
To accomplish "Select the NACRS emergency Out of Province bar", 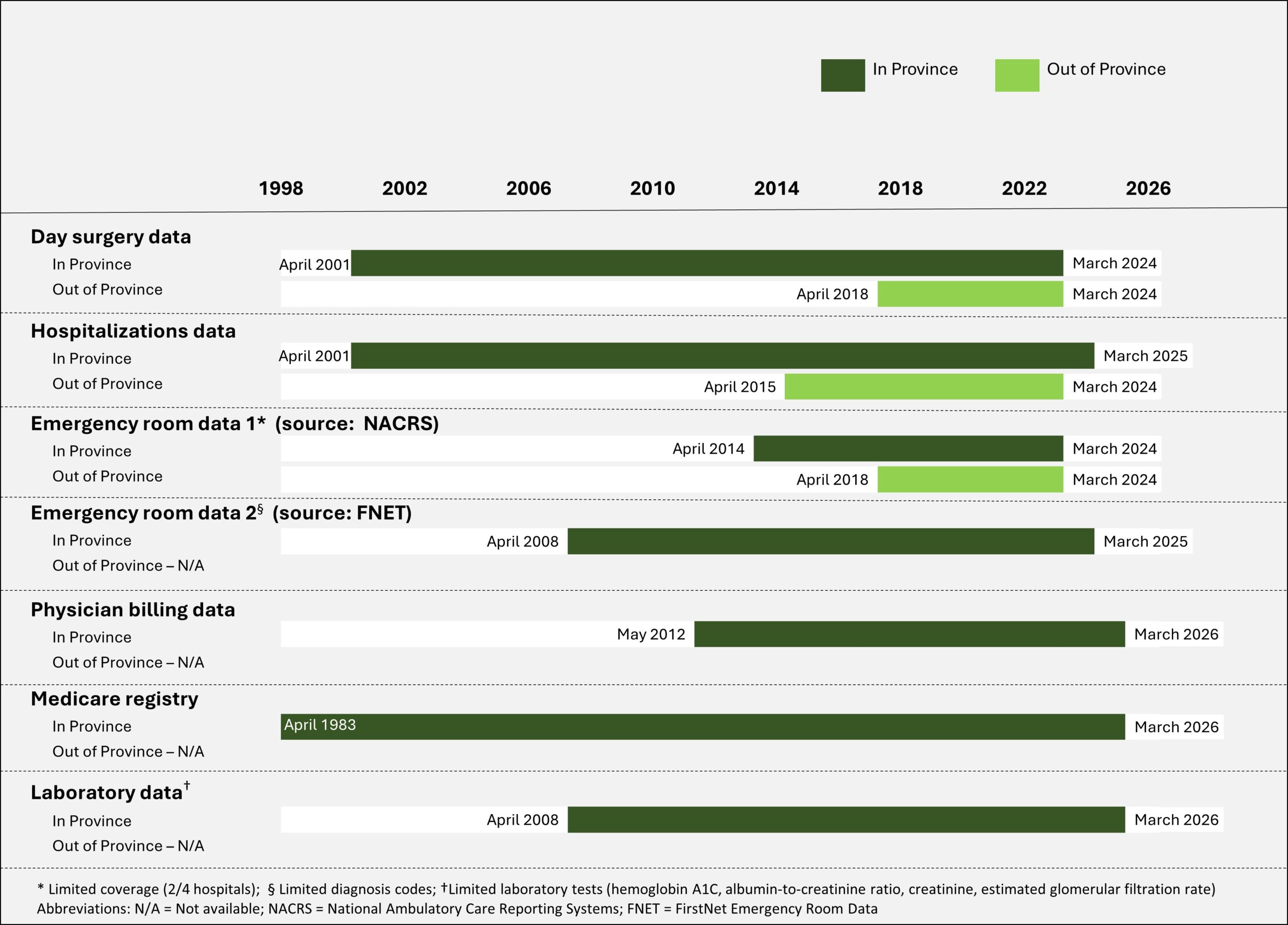I will coord(970,479).
